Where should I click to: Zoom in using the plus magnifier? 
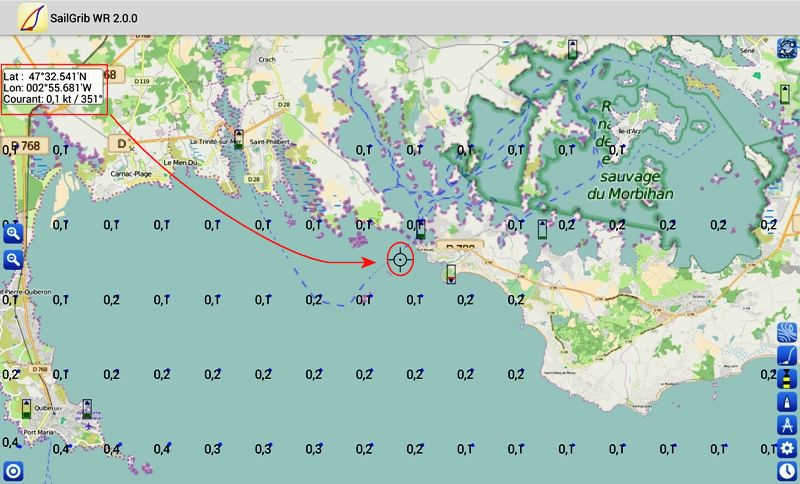point(14,233)
